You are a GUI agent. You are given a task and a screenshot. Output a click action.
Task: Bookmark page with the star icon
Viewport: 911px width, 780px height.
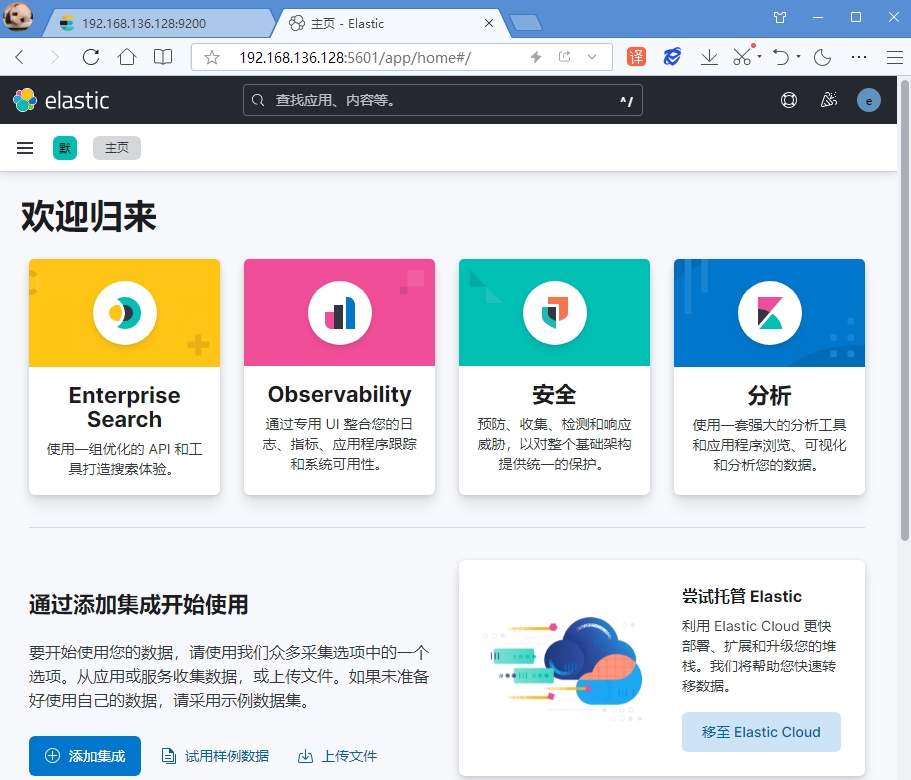click(212, 58)
